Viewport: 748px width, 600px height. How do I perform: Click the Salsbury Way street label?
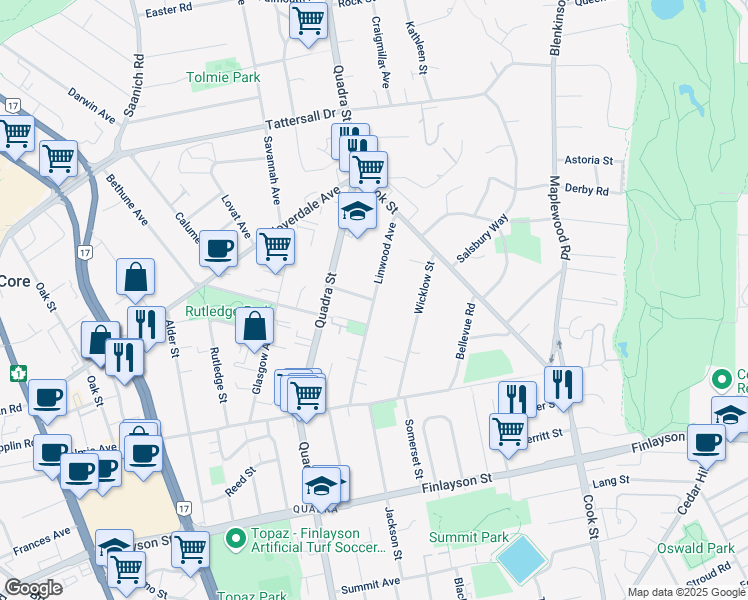[x=482, y=239]
